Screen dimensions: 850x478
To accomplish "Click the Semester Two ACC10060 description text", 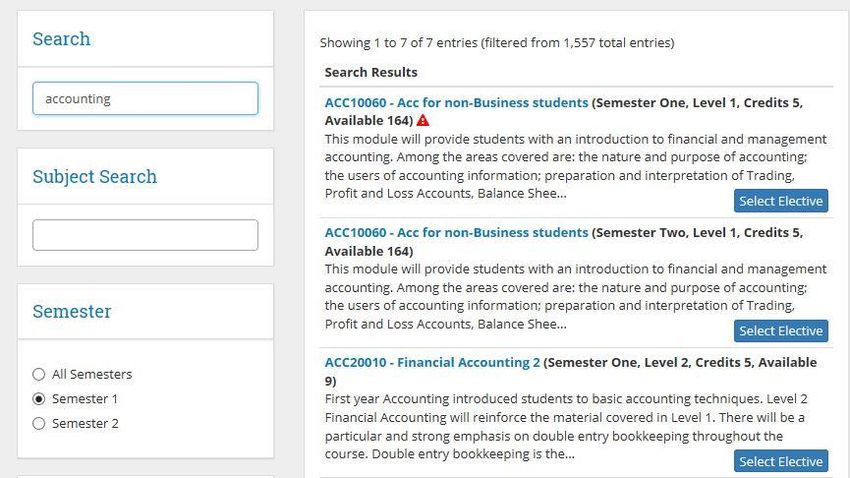I will click(576, 296).
